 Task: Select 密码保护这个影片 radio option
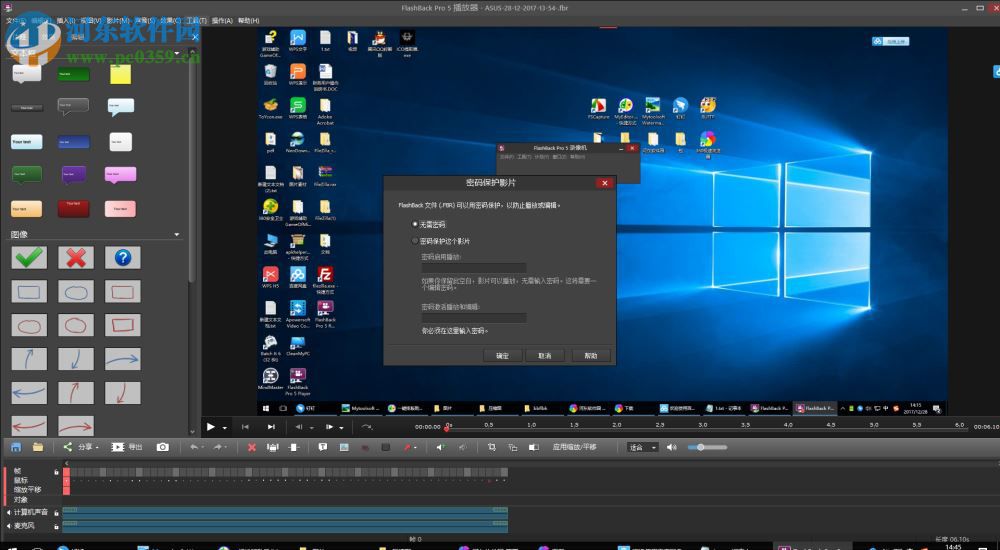tap(415, 241)
